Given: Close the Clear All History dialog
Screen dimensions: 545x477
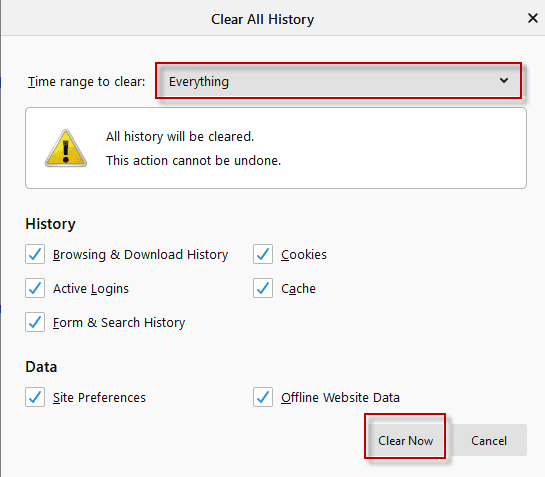Looking at the screenshot, I should [532, 18].
